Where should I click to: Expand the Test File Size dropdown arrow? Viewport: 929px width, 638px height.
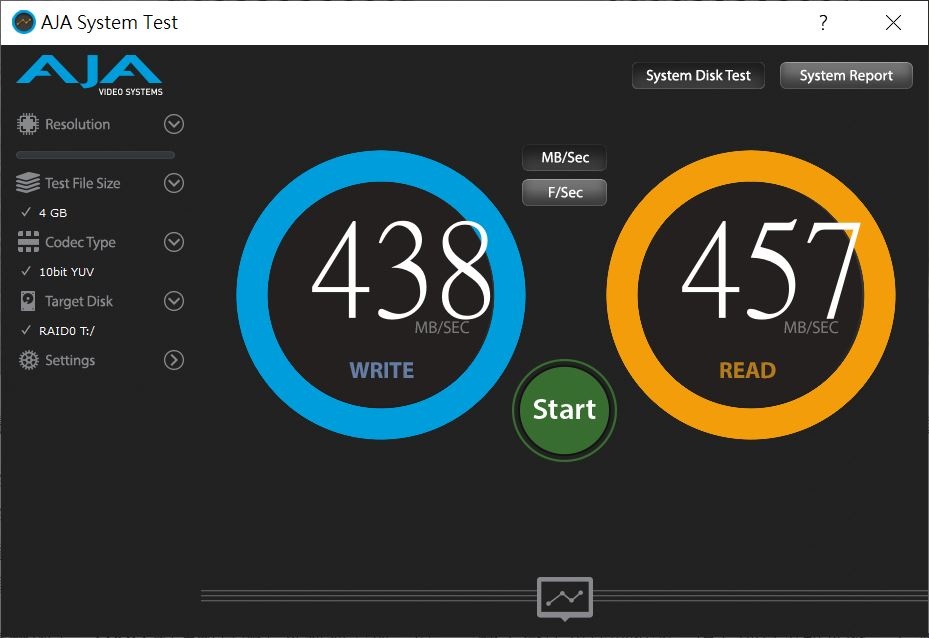tap(174, 183)
